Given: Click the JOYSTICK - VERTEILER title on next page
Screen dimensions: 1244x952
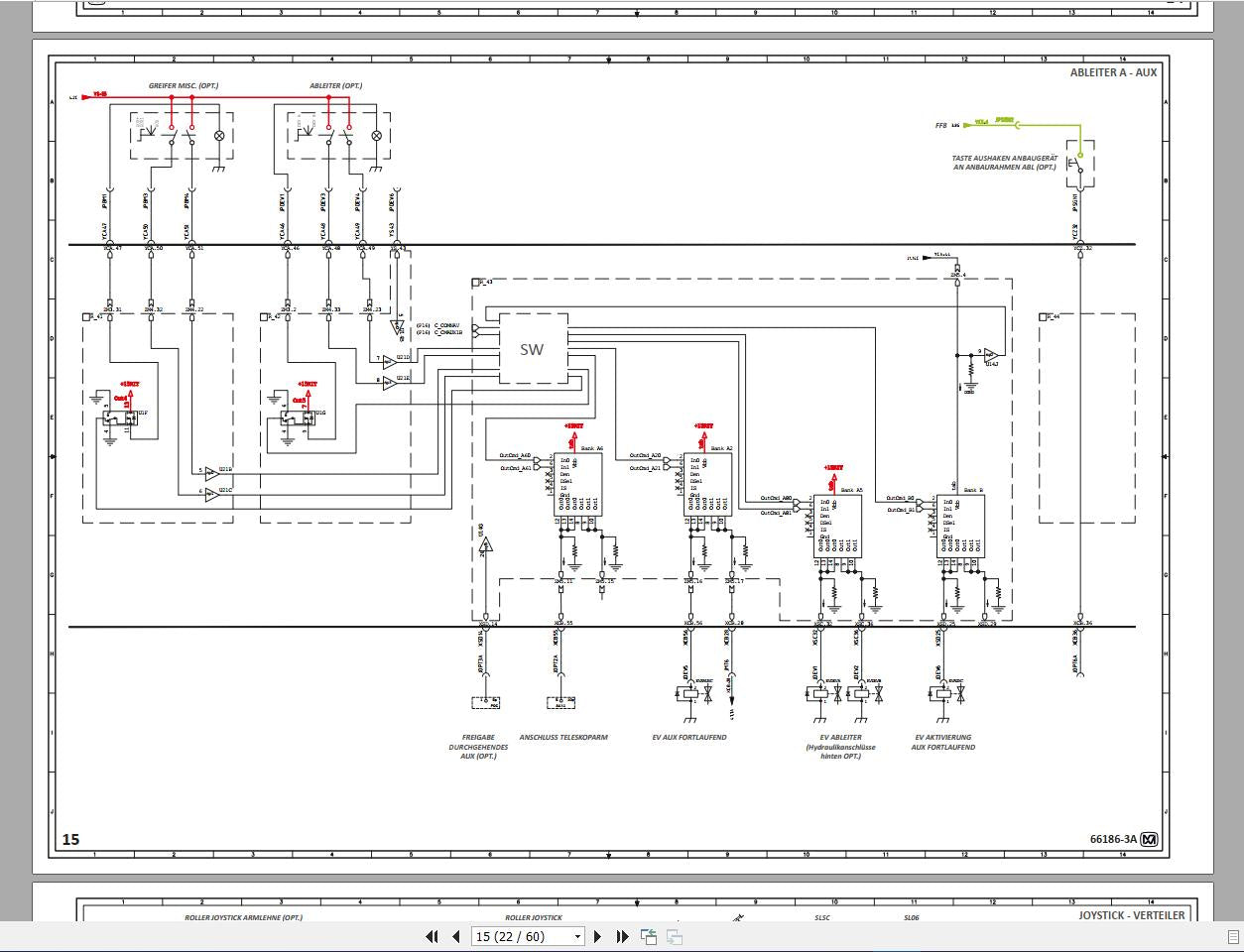Looking at the screenshot, I should [1131, 915].
